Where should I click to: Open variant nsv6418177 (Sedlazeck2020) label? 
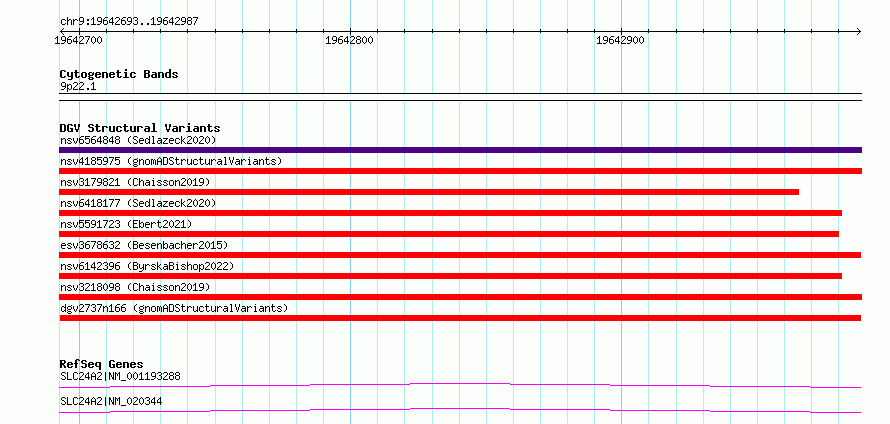(x=138, y=203)
